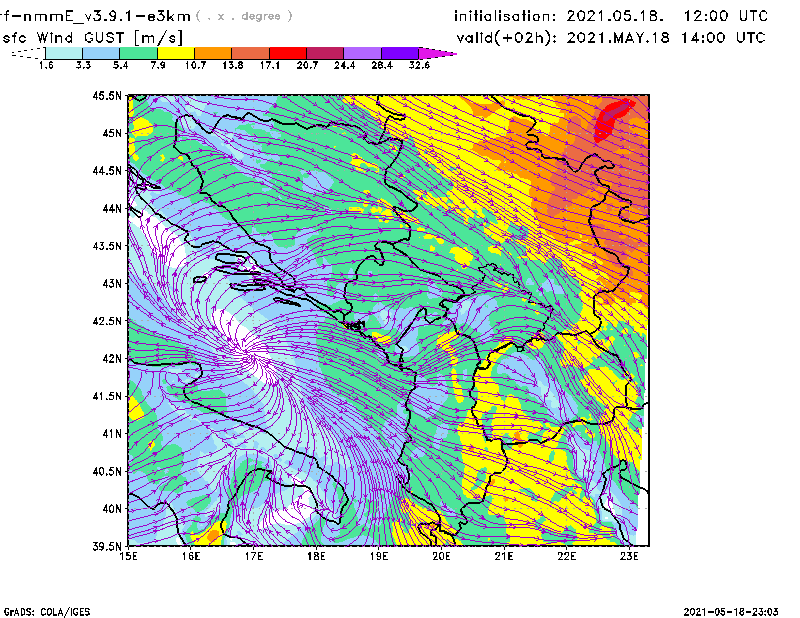Pick the yellow 7.9–10.7 legend swatch
Screen dimensions: 800x618
176,53
